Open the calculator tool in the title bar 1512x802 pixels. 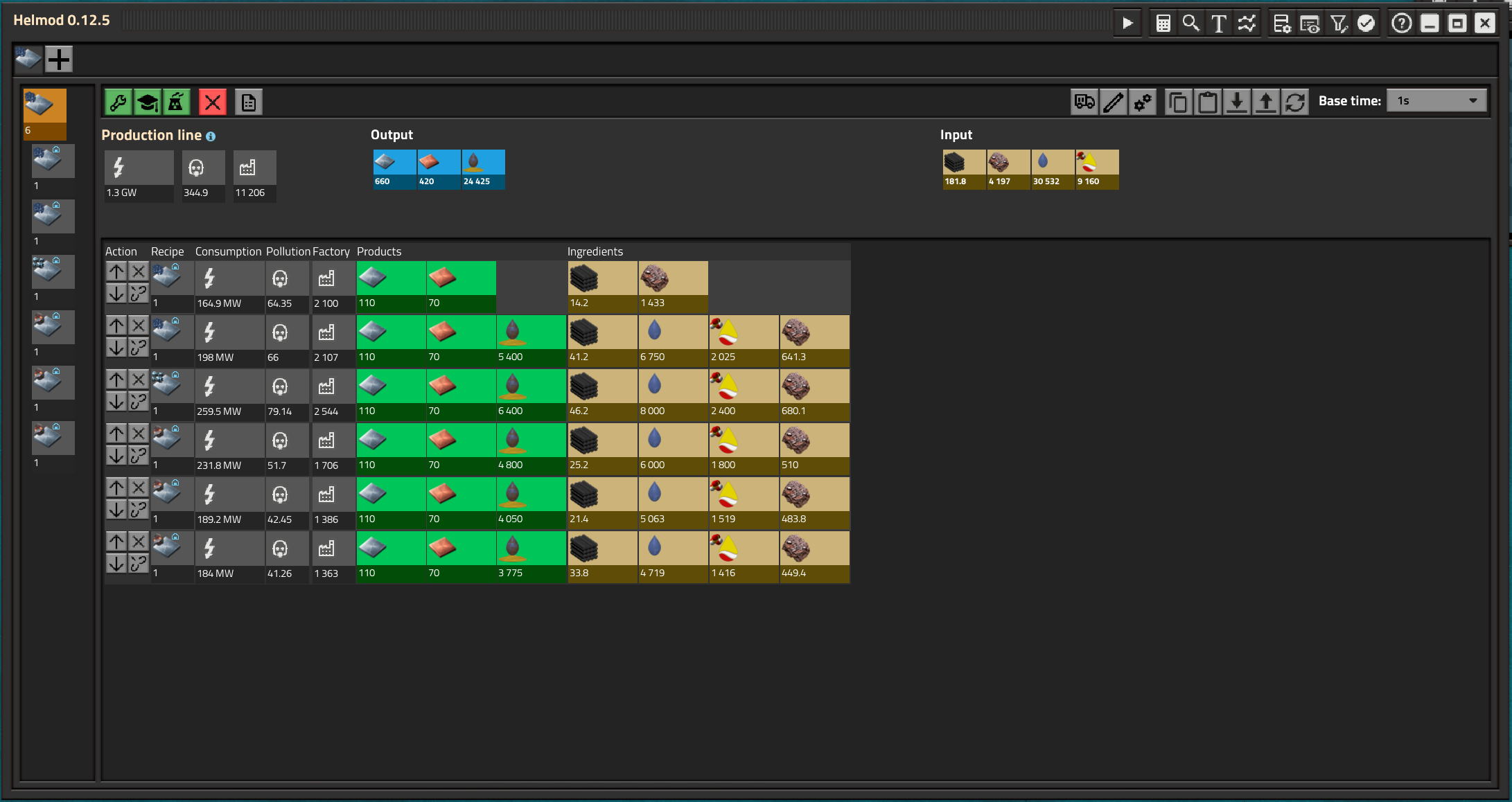click(x=1163, y=22)
